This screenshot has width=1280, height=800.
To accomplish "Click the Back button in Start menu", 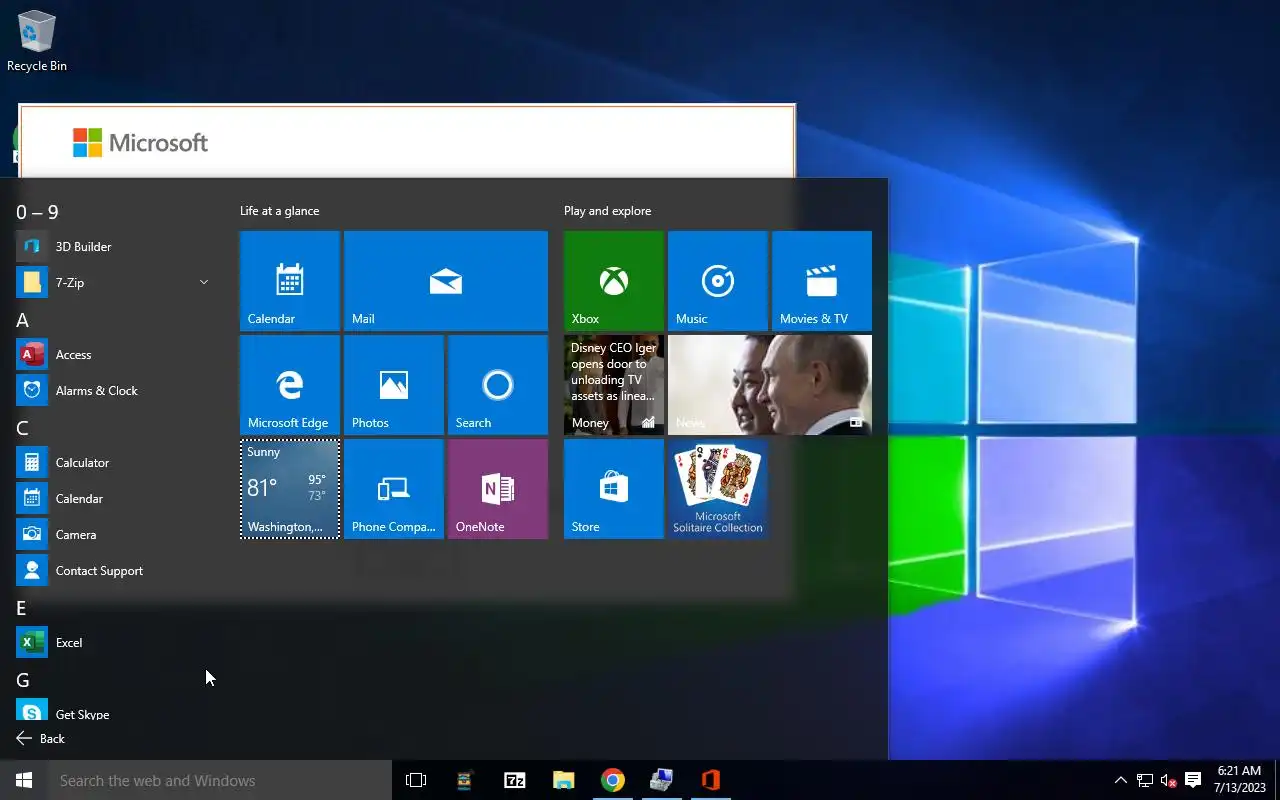I will click(x=41, y=739).
